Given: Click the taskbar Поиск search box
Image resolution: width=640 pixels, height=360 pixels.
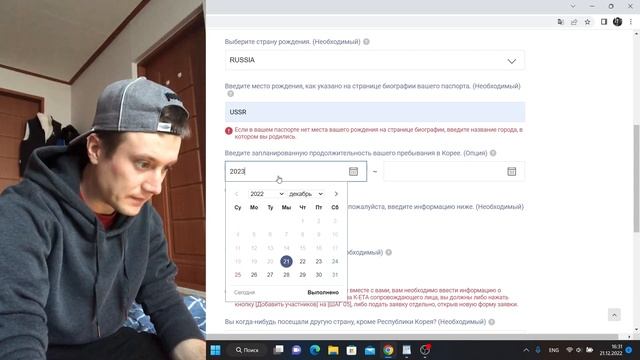Looking at the screenshot, I should (x=247, y=350).
